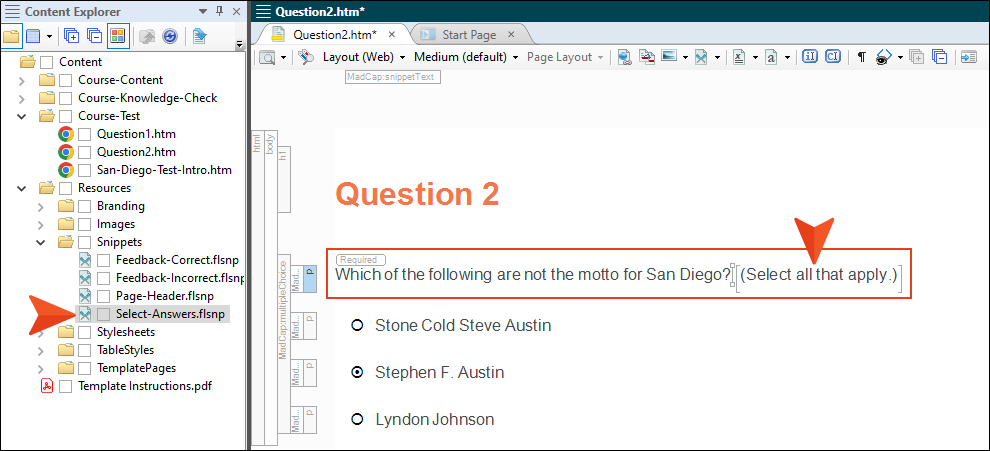Click the Required label above the question
Screen dimensions: 990x451
click(361, 260)
